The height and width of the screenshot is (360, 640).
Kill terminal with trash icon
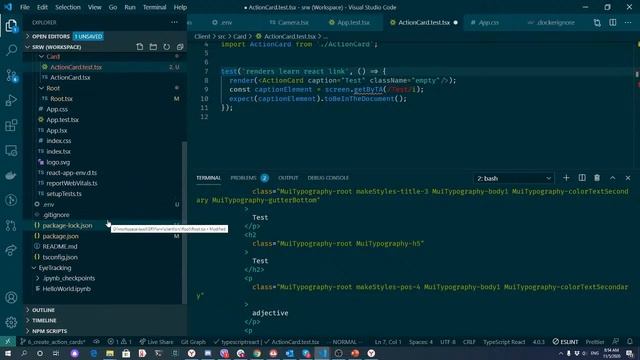pos(597,178)
